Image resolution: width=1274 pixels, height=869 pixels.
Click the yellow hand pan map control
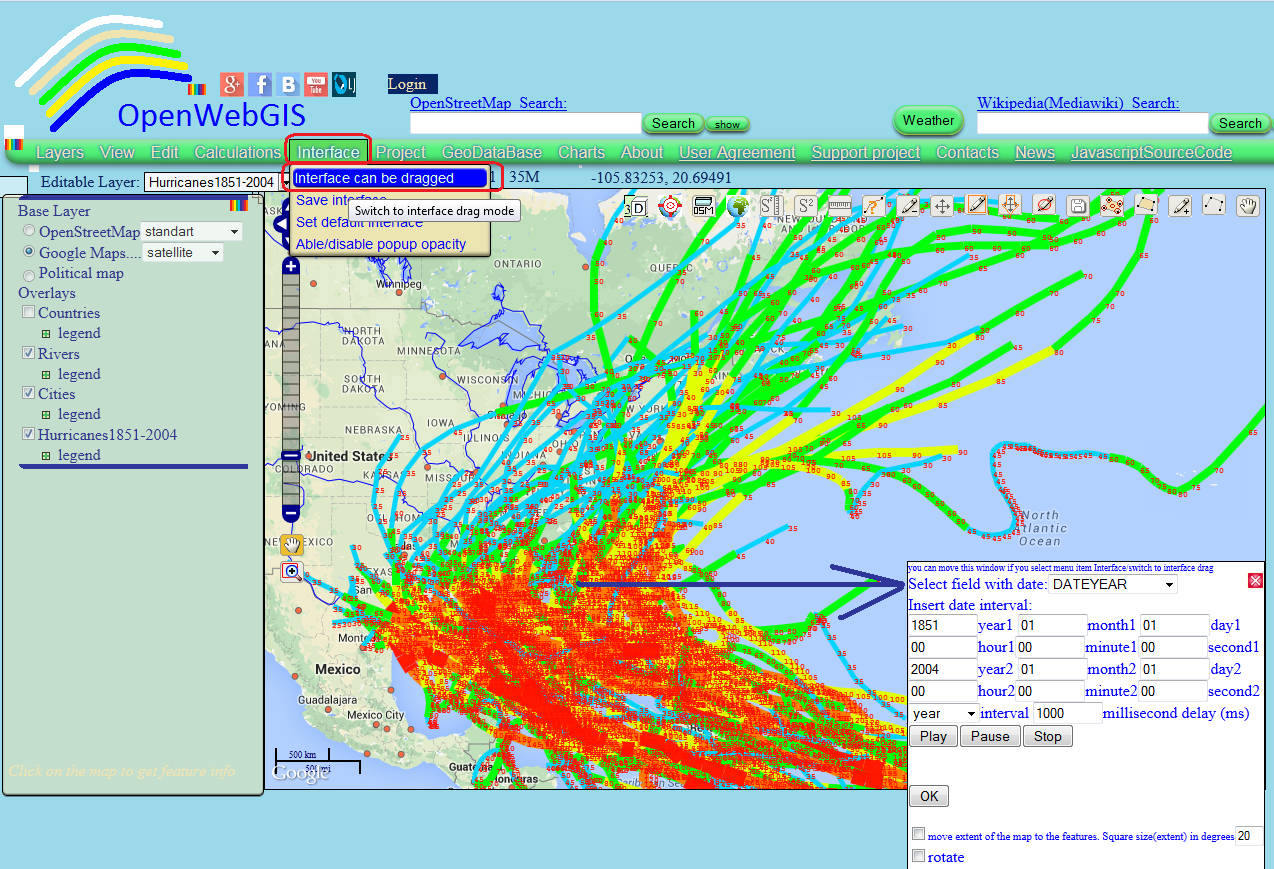(x=291, y=545)
